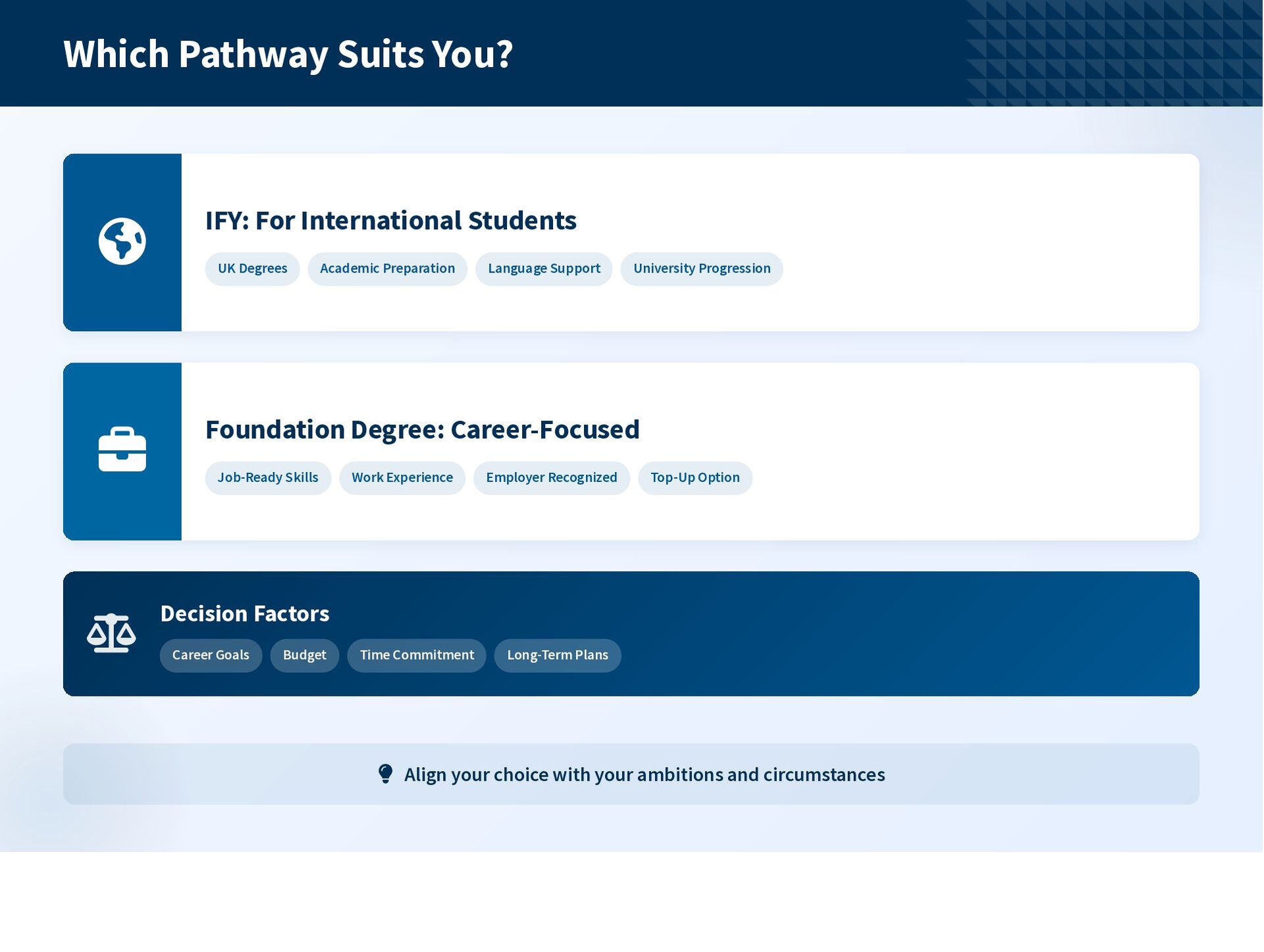Click the globe icon for IFY
Image resolution: width=1264 pixels, height=952 pixels.
(122, 242)
